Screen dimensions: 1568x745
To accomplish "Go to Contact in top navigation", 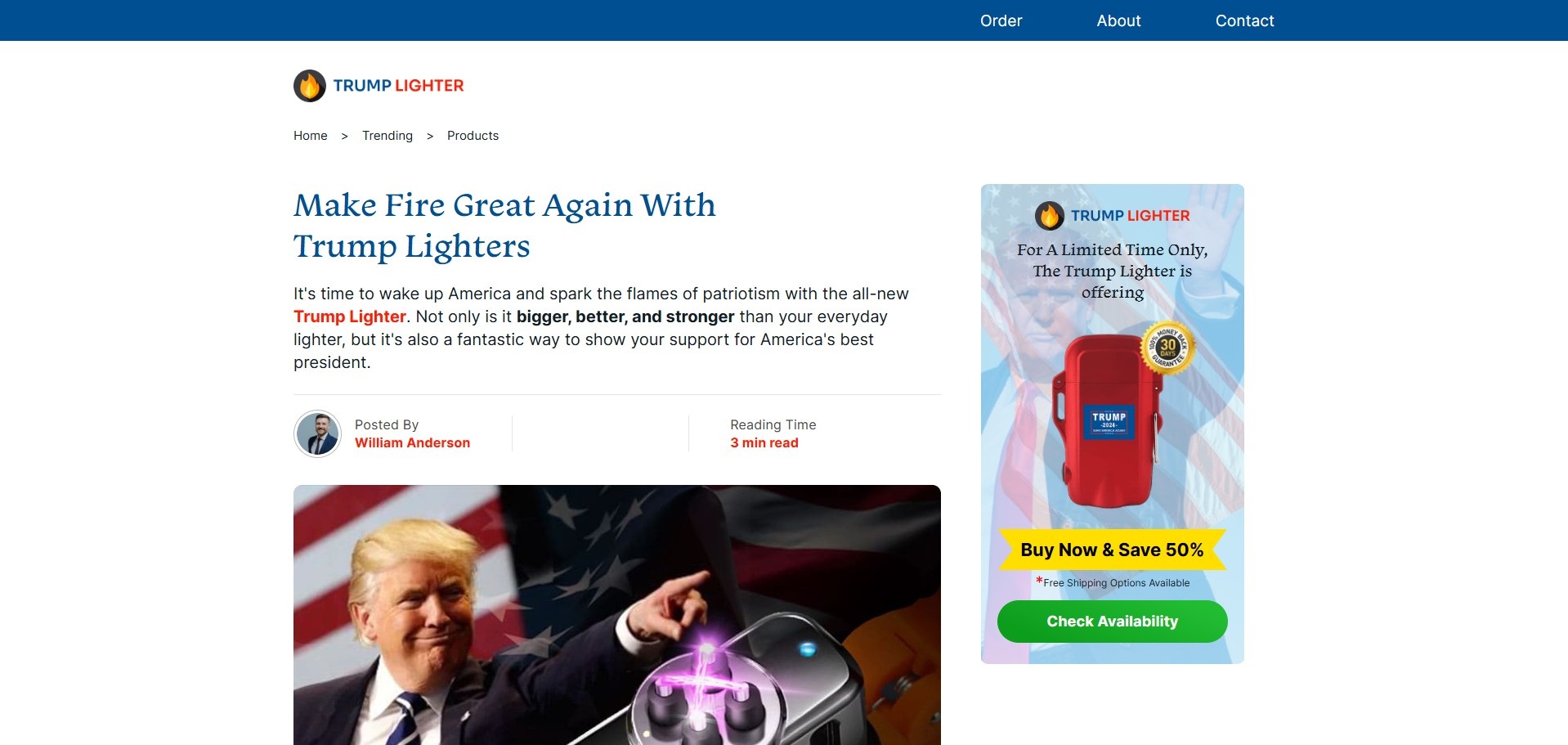I will click(x=1244, y=20).
